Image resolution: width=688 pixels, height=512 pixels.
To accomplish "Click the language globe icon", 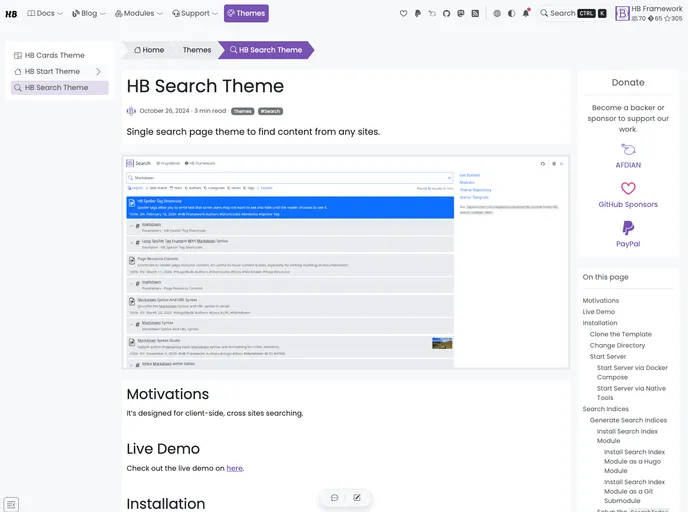I will (x=497, y=14).
